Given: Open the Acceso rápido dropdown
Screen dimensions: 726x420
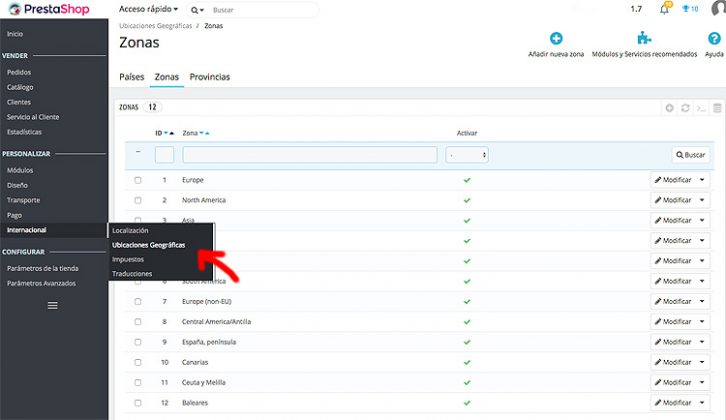Looking at the screenshot, I should click(148, 9).
